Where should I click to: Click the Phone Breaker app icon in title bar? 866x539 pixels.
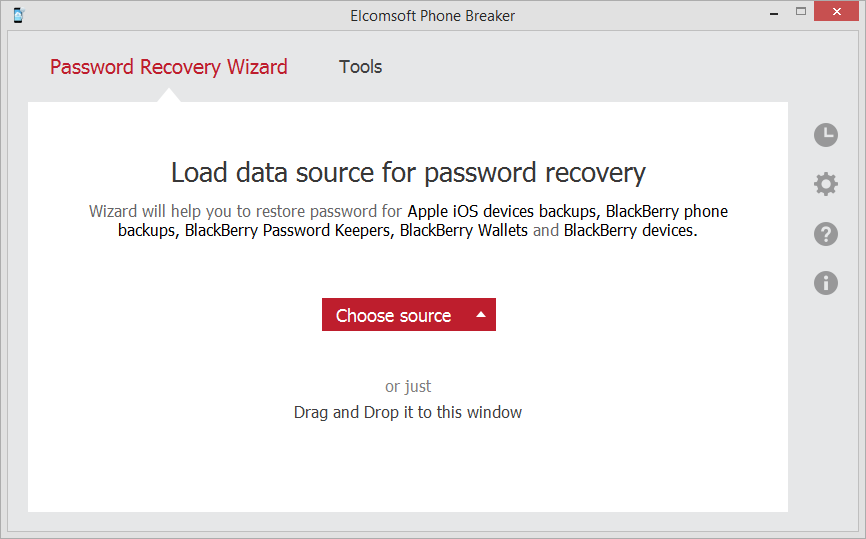point(19,15)
